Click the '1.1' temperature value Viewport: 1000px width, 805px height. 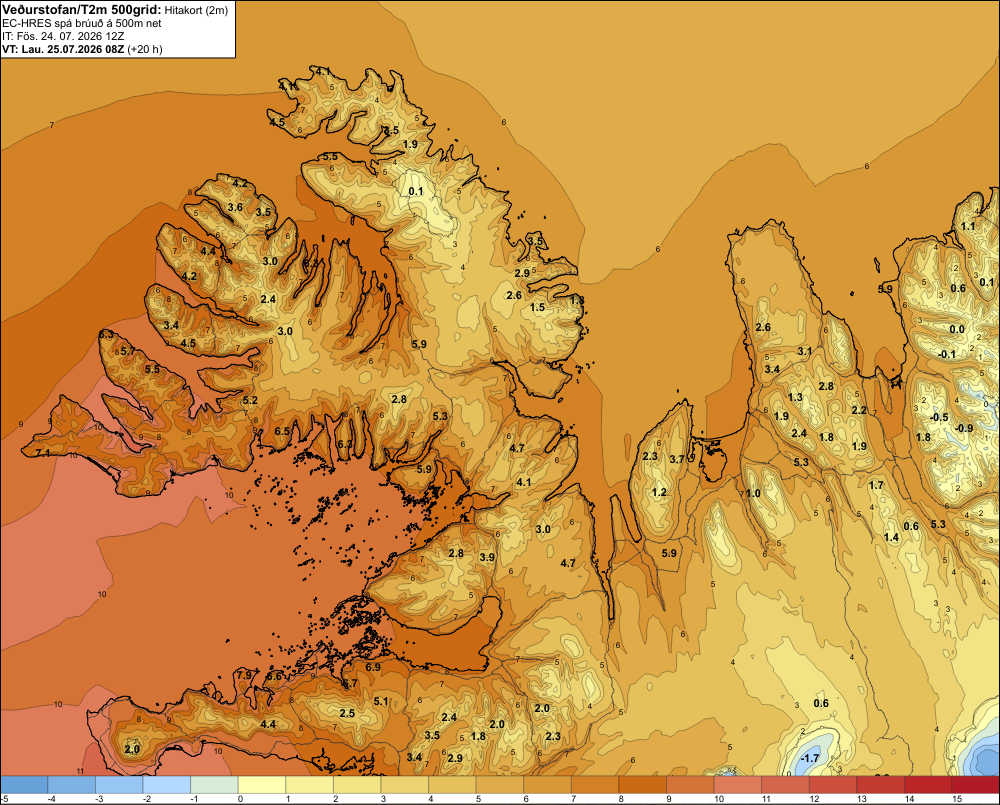[x=968, y=226]
